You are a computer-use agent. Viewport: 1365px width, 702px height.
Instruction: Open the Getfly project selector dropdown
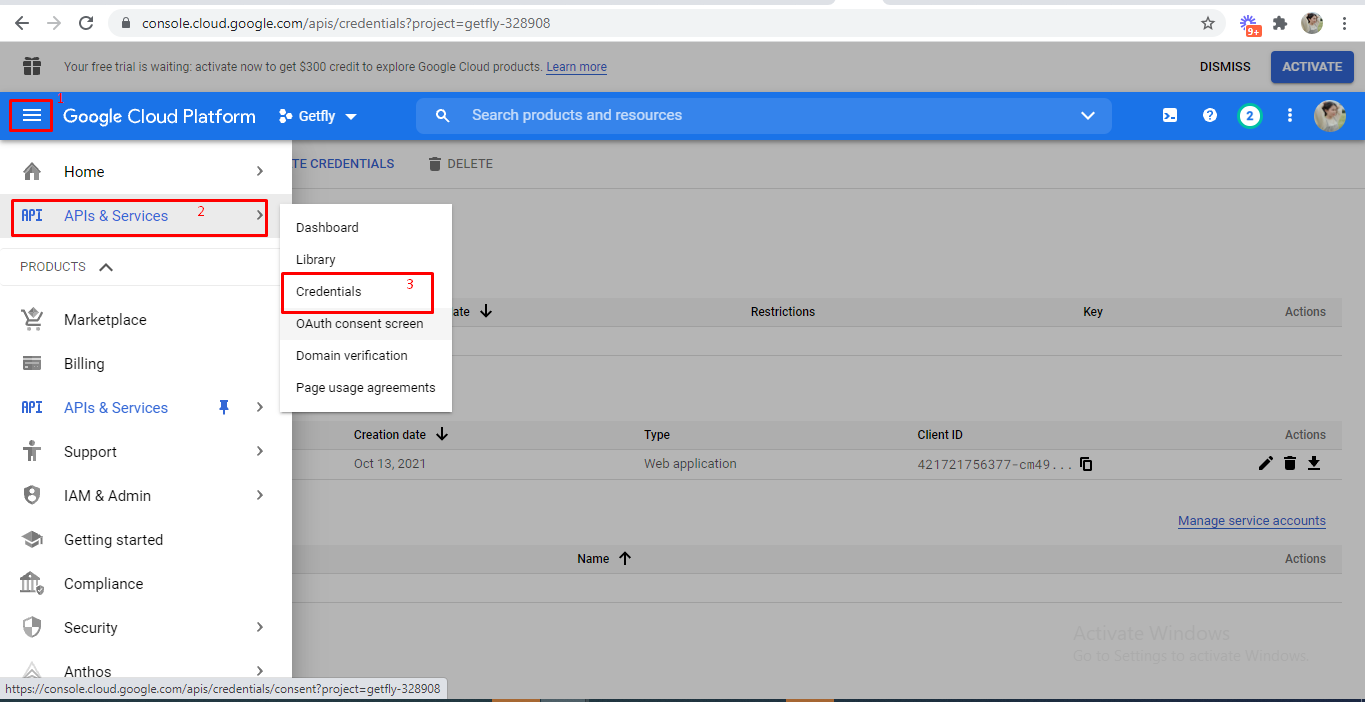pos(318,116)
